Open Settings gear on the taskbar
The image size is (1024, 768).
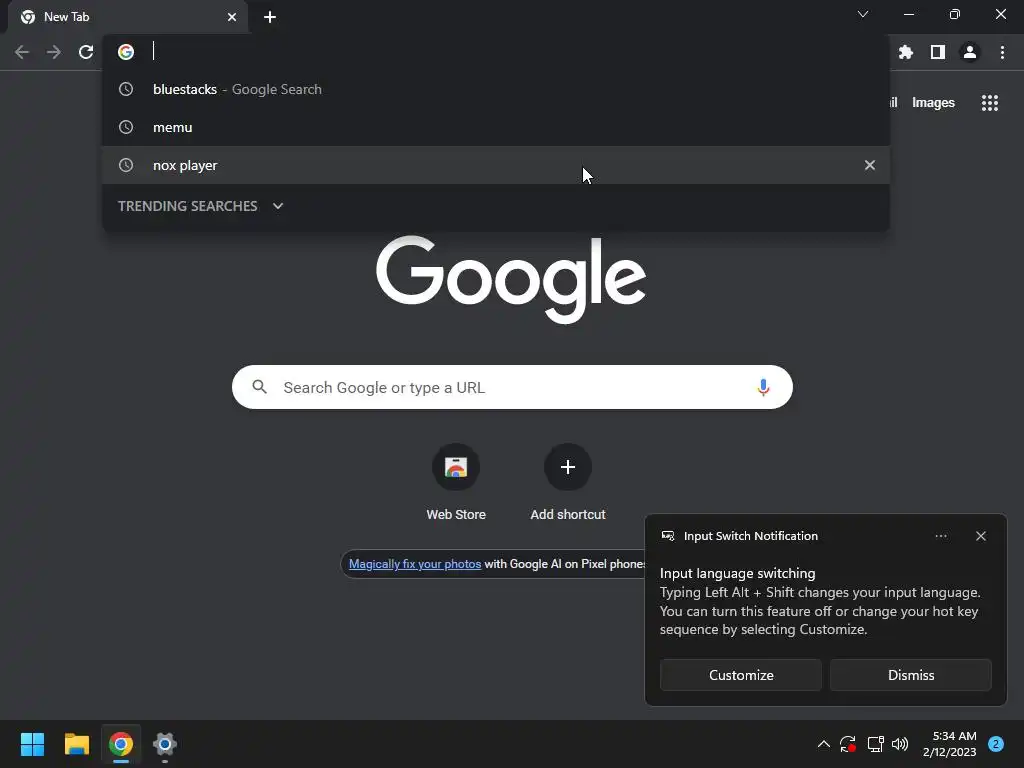point(165,744)
